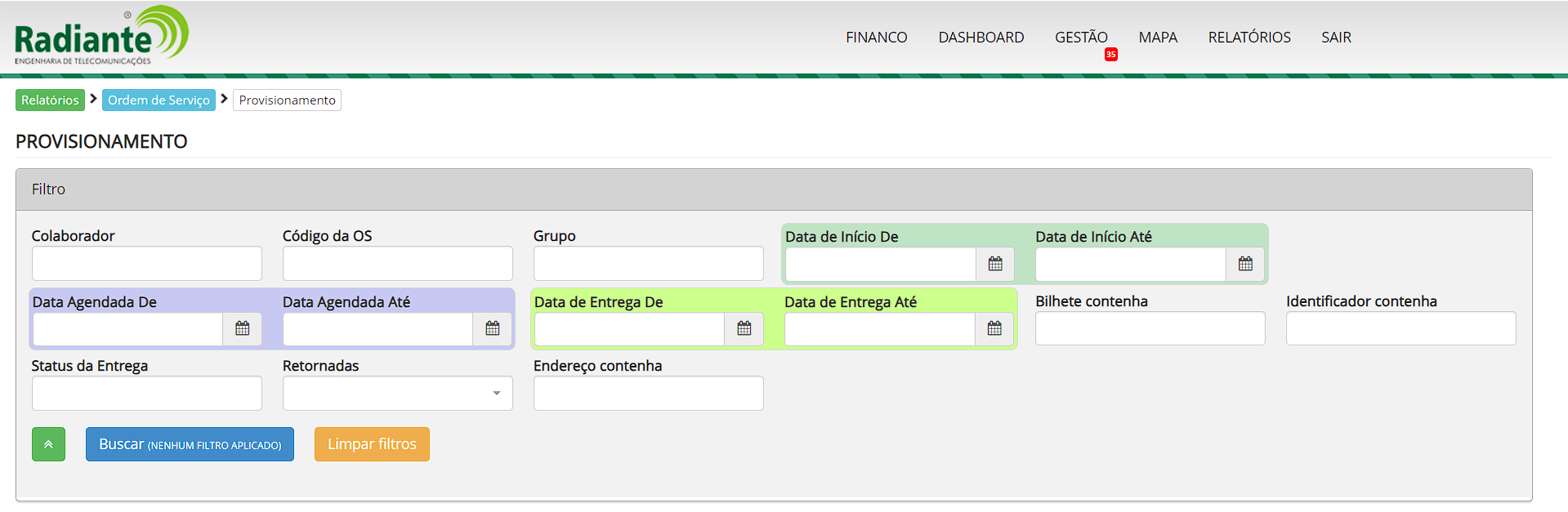Click the Radiante logo

click(x=101, y=36)
